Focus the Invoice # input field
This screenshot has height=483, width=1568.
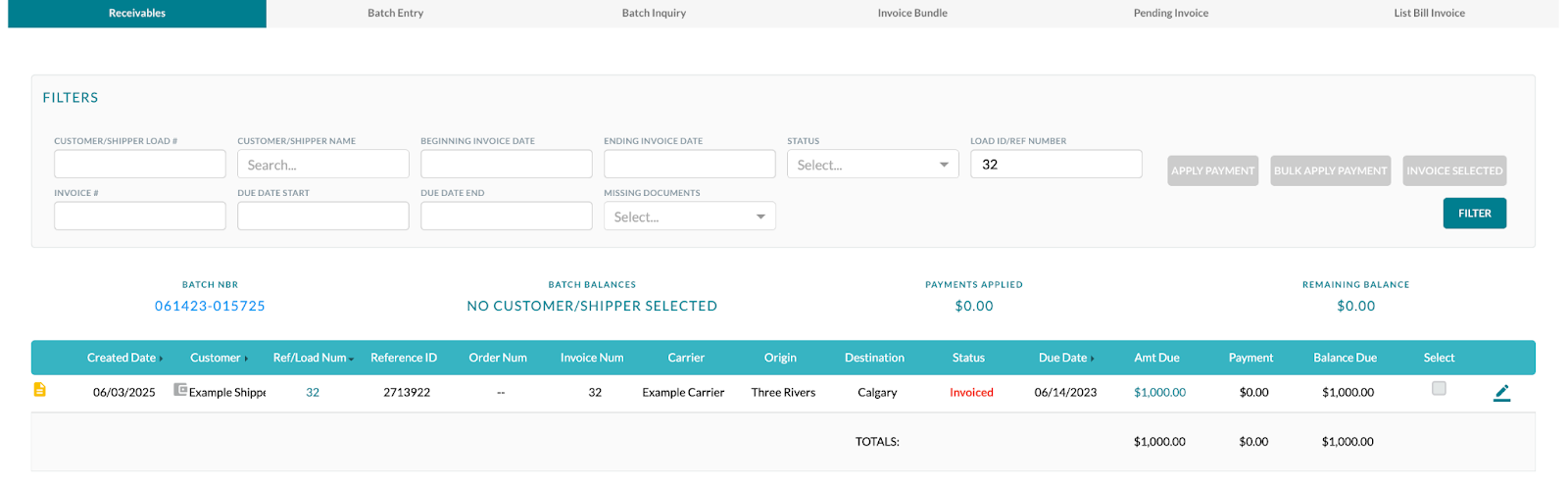click(139, 216)
